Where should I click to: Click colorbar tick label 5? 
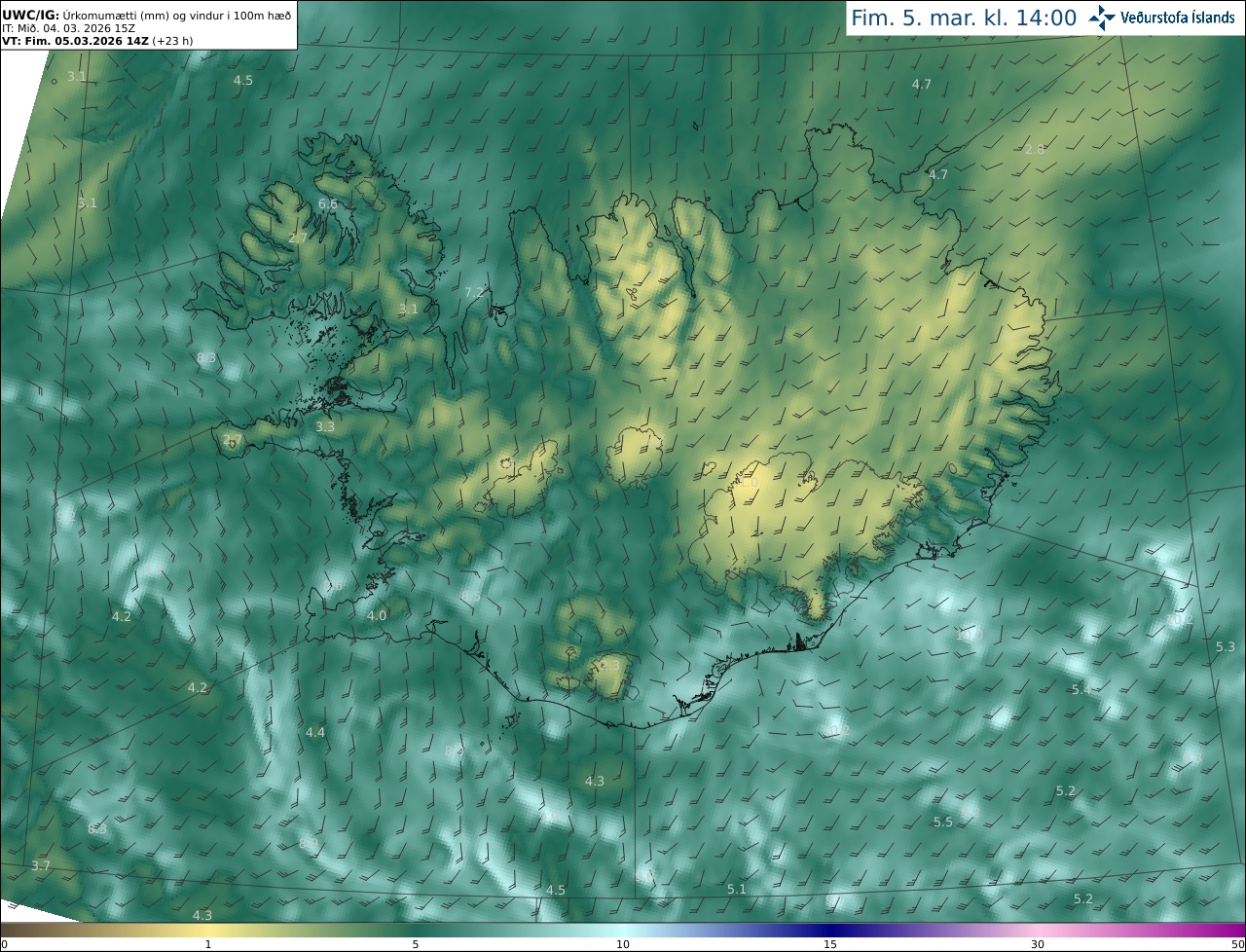pyautogui.click(x=416, y=944)
